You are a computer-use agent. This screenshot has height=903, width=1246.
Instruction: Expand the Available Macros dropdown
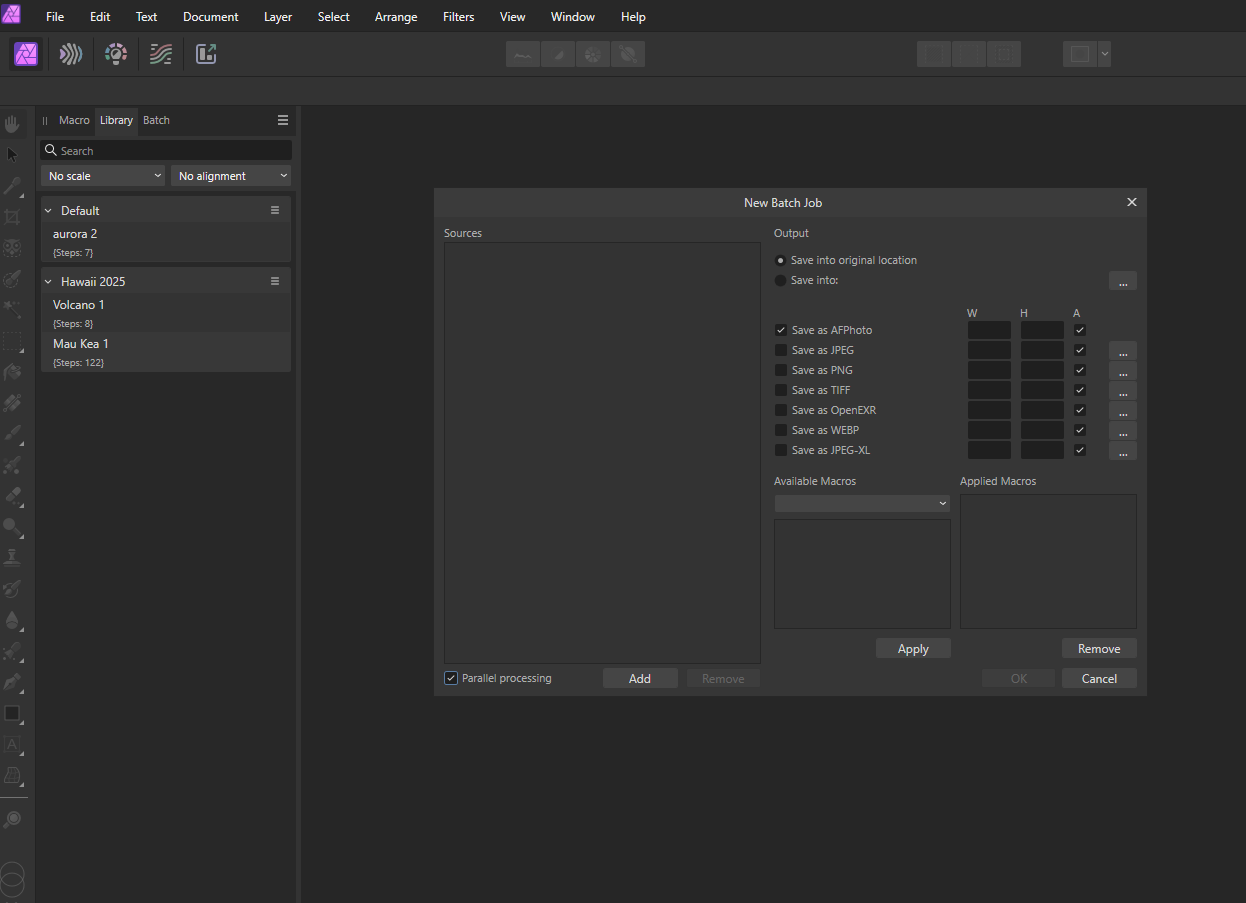861,503
